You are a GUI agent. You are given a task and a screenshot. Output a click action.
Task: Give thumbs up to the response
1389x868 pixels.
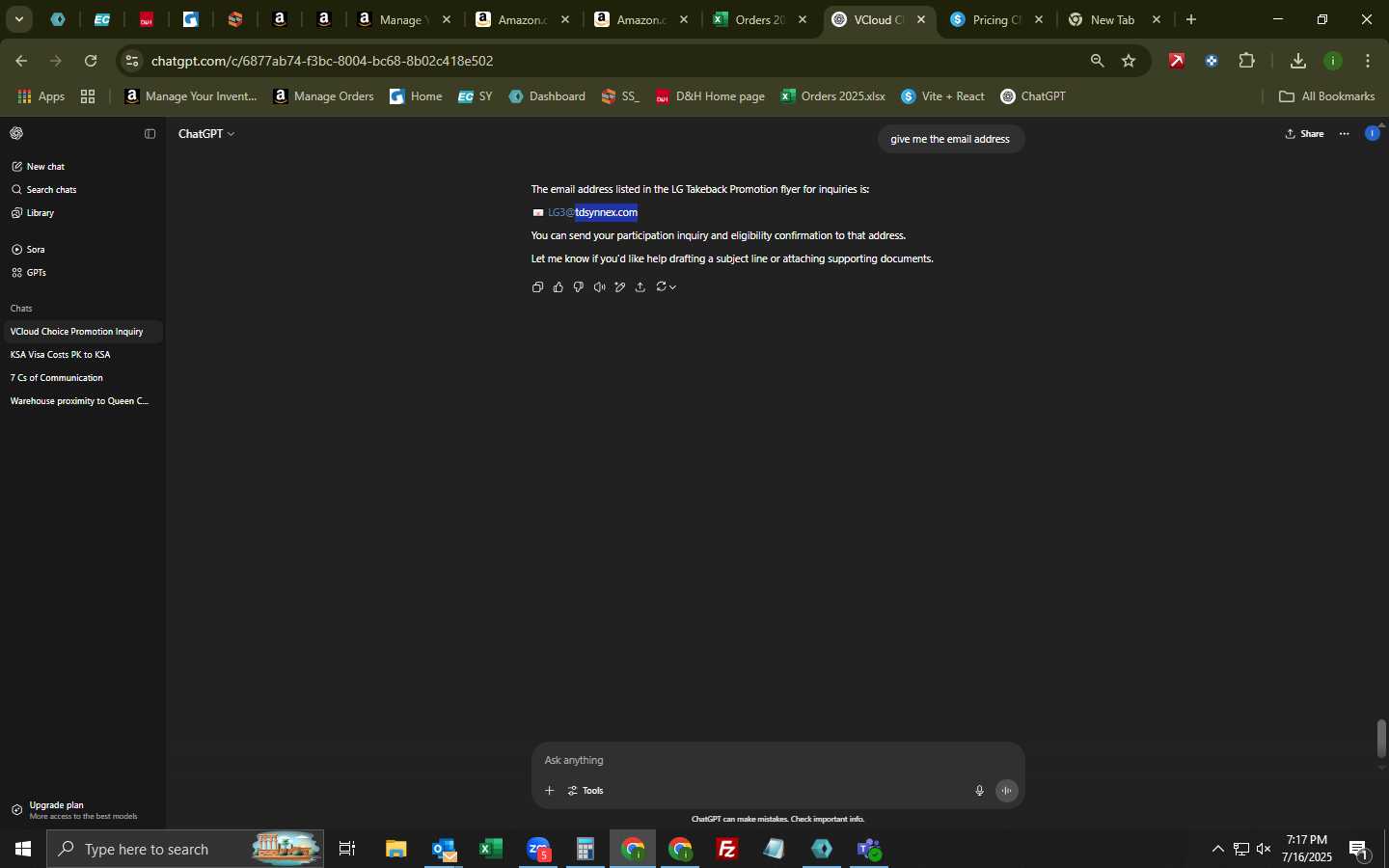click(558, 287)
